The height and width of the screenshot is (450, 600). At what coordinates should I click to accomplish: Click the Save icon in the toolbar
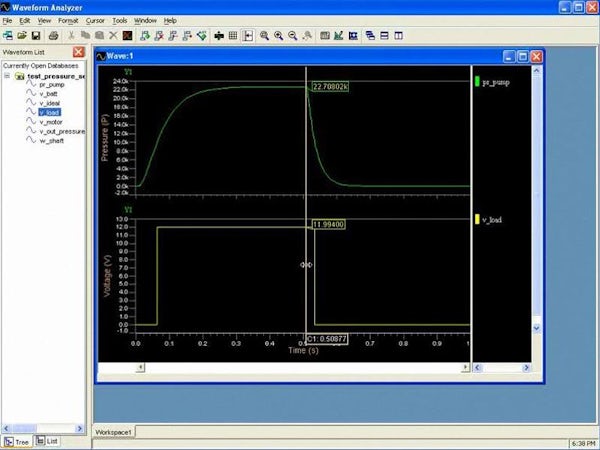pyautogui.click(x=36, y=36)
